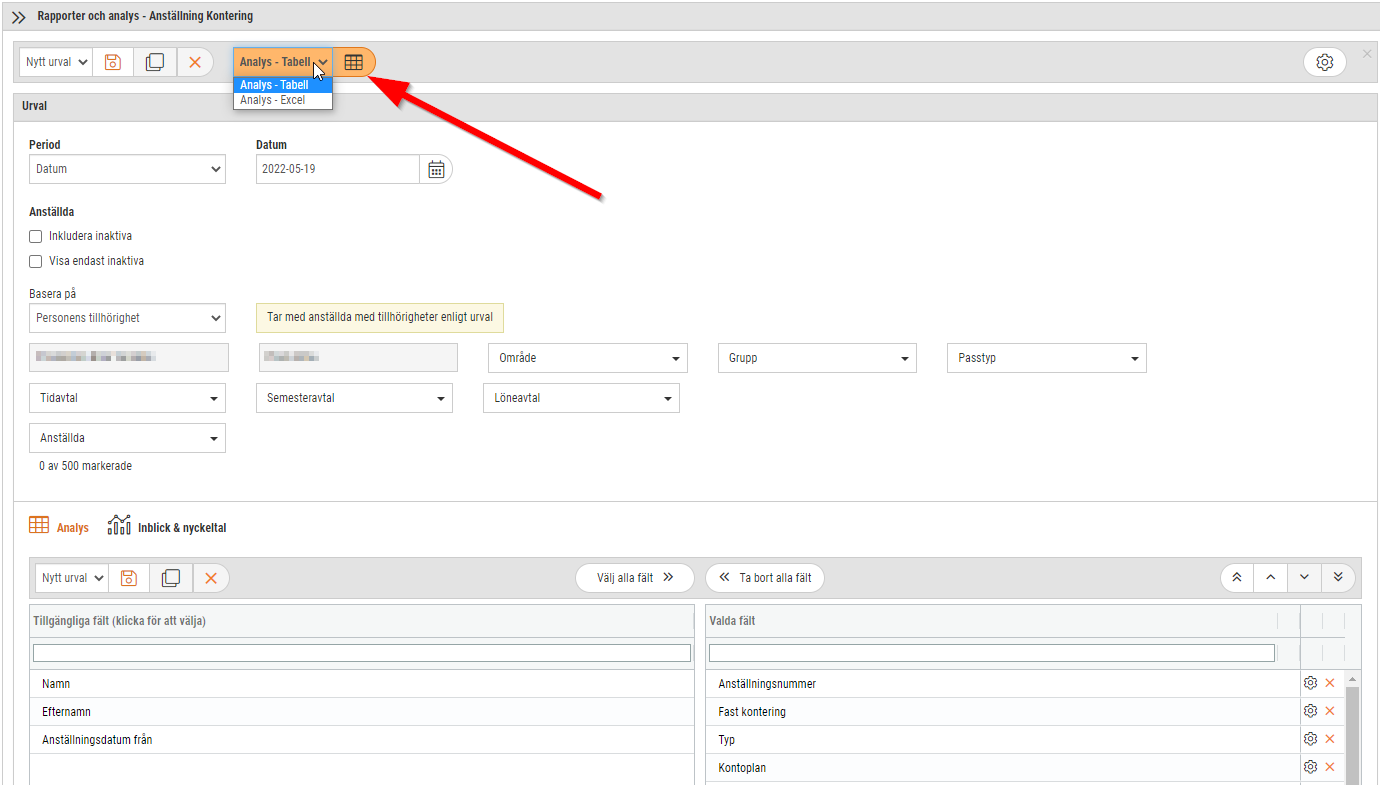Open settings for Fast kontering field
The image size is (1380, 787).
[1311, 711]
